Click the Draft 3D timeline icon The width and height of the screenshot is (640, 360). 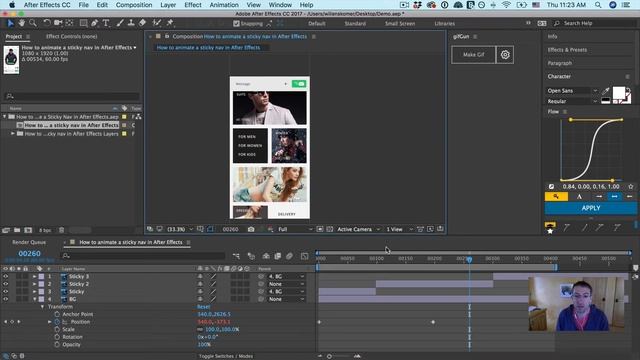tap(251, 256)
